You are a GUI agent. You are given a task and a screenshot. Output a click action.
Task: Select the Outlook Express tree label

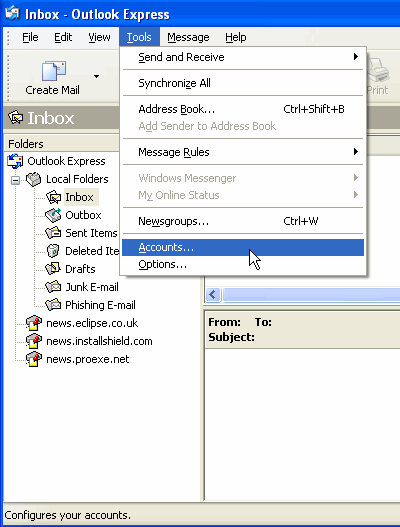(x=66, y=161)
